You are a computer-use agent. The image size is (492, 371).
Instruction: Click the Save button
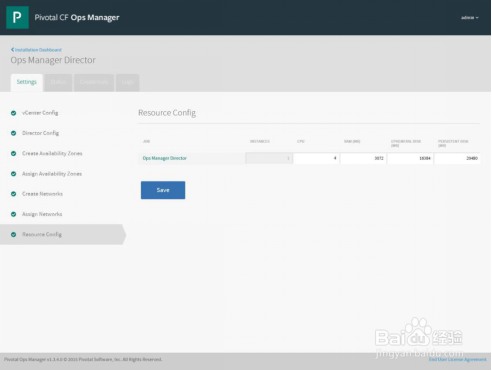pyautogui.click(x=163, y=190)
